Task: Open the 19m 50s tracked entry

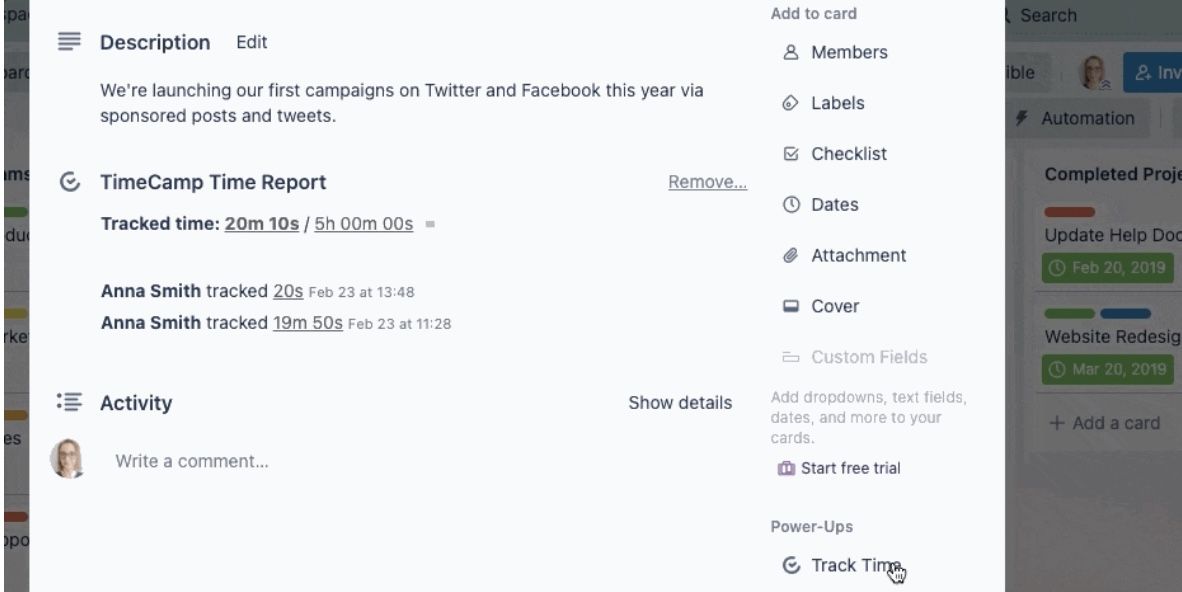Action: [308, 323]
